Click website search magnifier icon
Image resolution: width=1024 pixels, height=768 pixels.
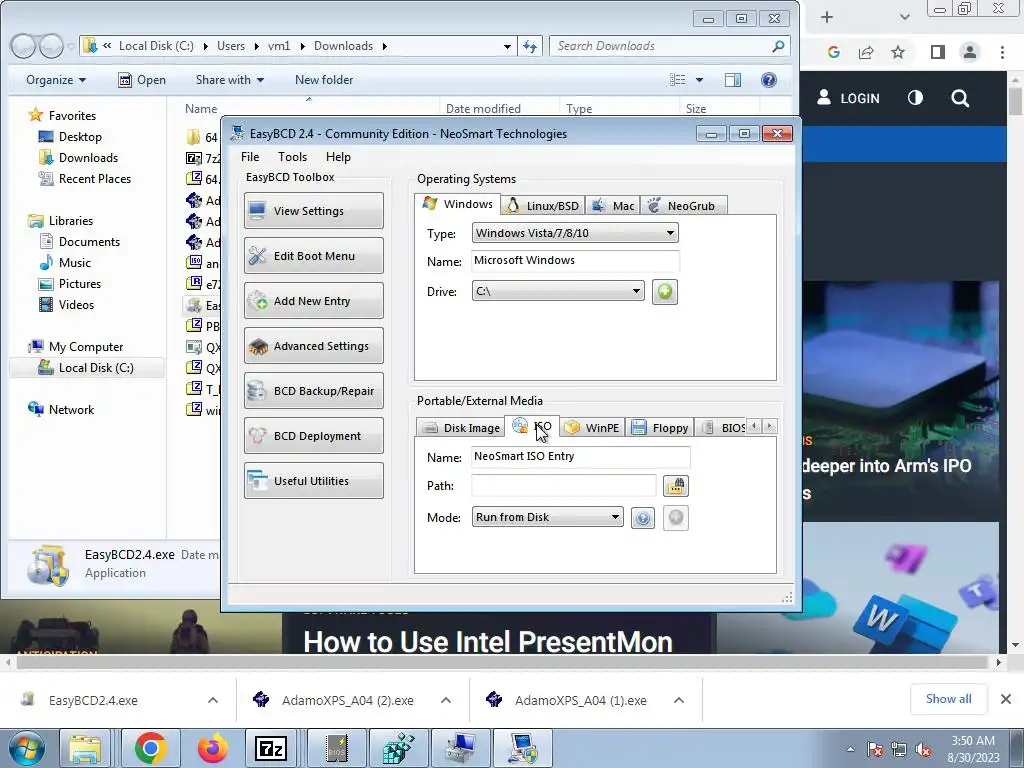tap(960, 98)
